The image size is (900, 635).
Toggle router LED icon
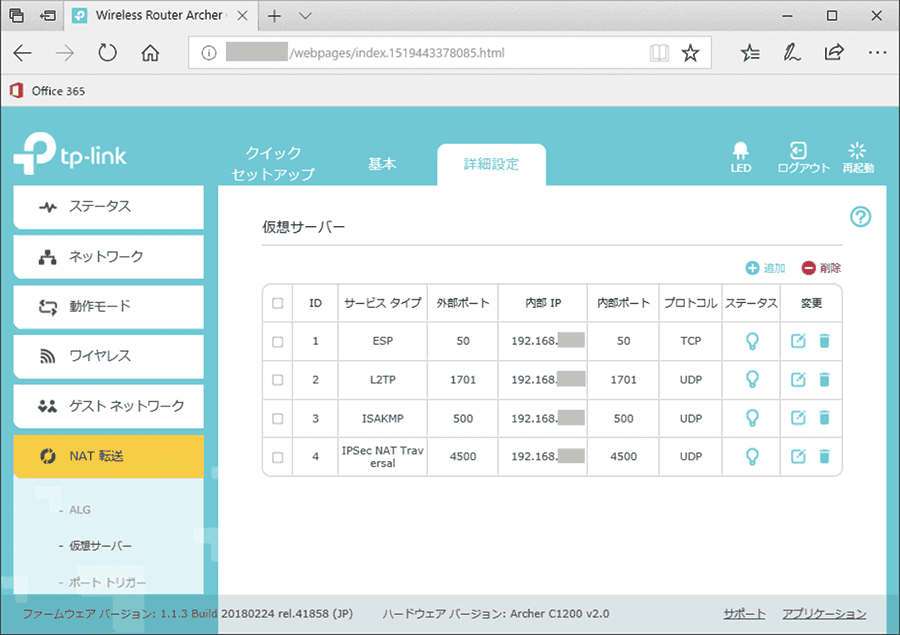tap(740, 157)
